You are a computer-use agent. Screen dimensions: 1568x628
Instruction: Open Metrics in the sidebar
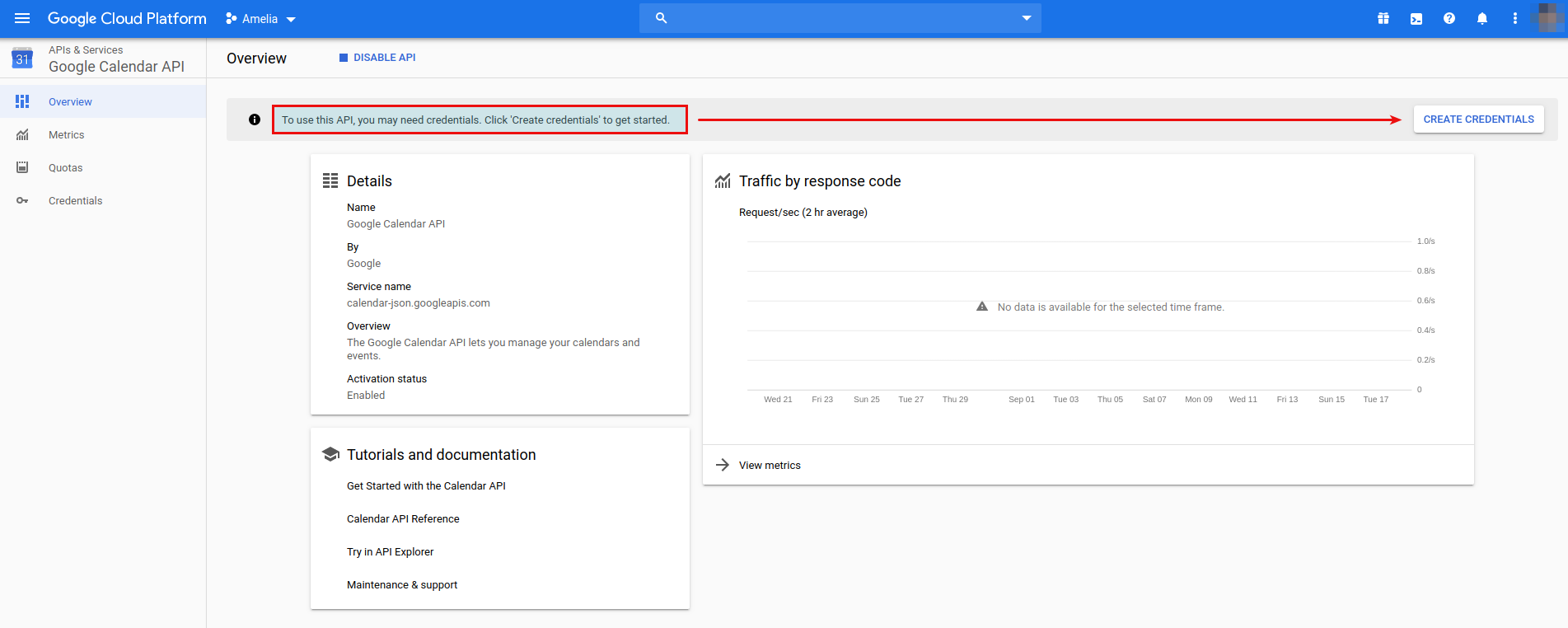click(66, 135)
